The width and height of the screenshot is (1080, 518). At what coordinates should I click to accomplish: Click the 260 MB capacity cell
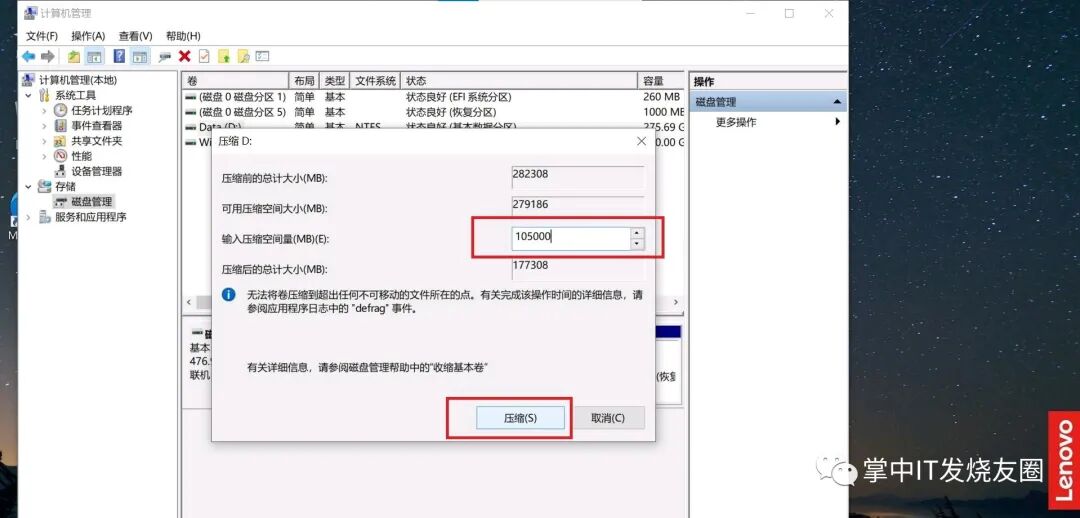click(x=661, y=97)
